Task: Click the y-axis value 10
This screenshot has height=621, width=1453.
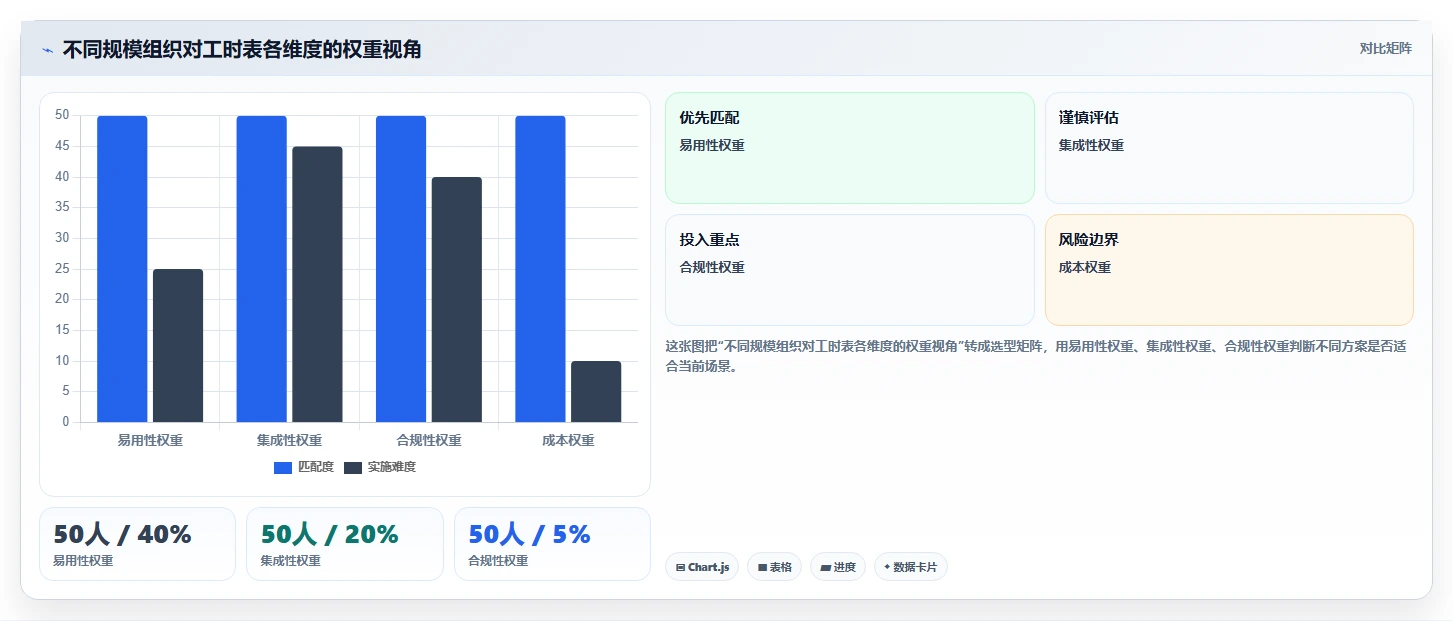Action: [x=62, y=361]
